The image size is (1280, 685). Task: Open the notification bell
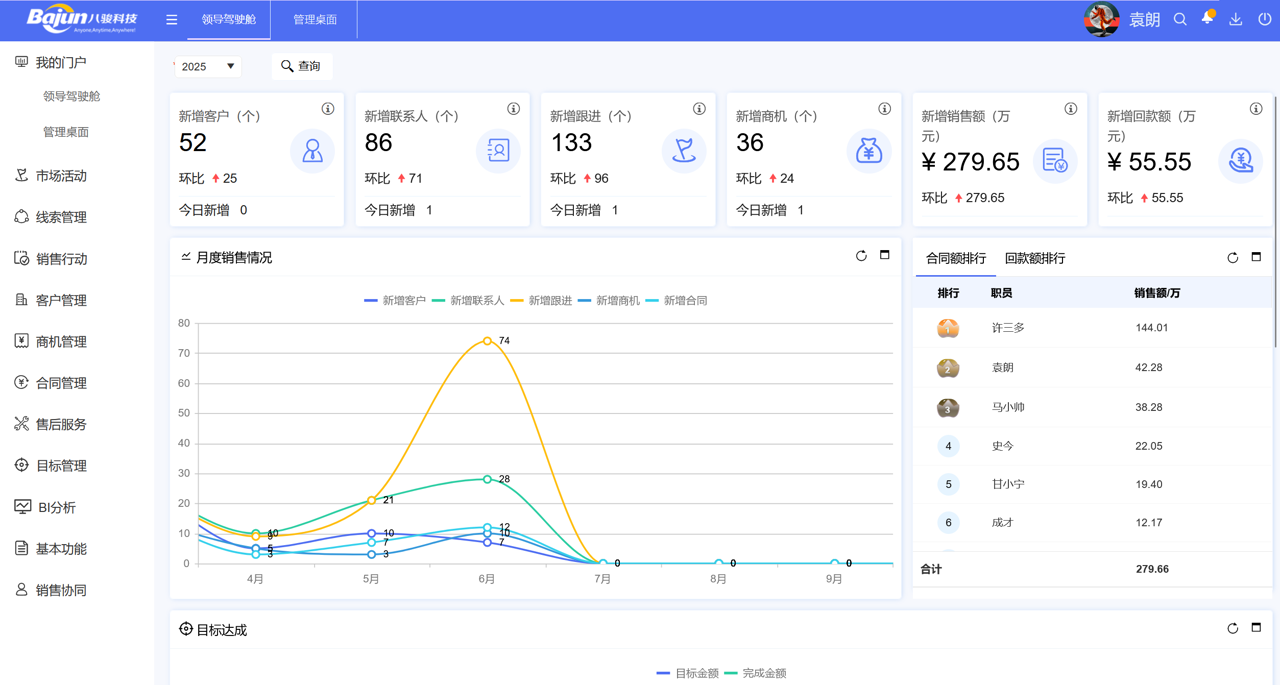coord(1207,19)
